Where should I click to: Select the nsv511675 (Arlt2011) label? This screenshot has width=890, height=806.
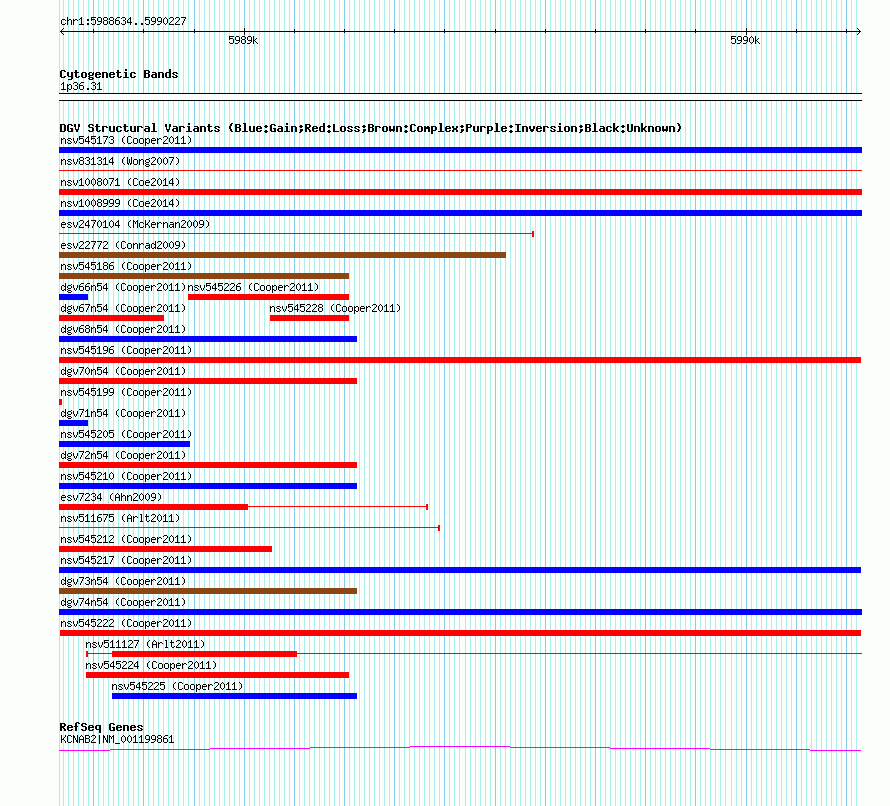point(120,518)
